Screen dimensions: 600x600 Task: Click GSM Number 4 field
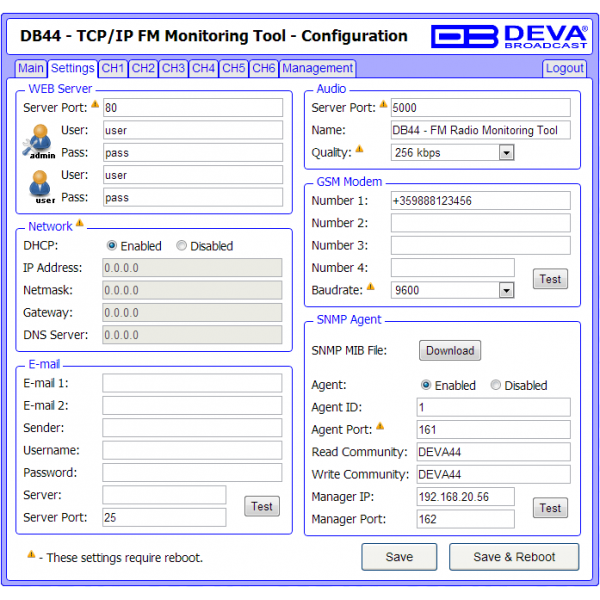click(x=453, y=268)
